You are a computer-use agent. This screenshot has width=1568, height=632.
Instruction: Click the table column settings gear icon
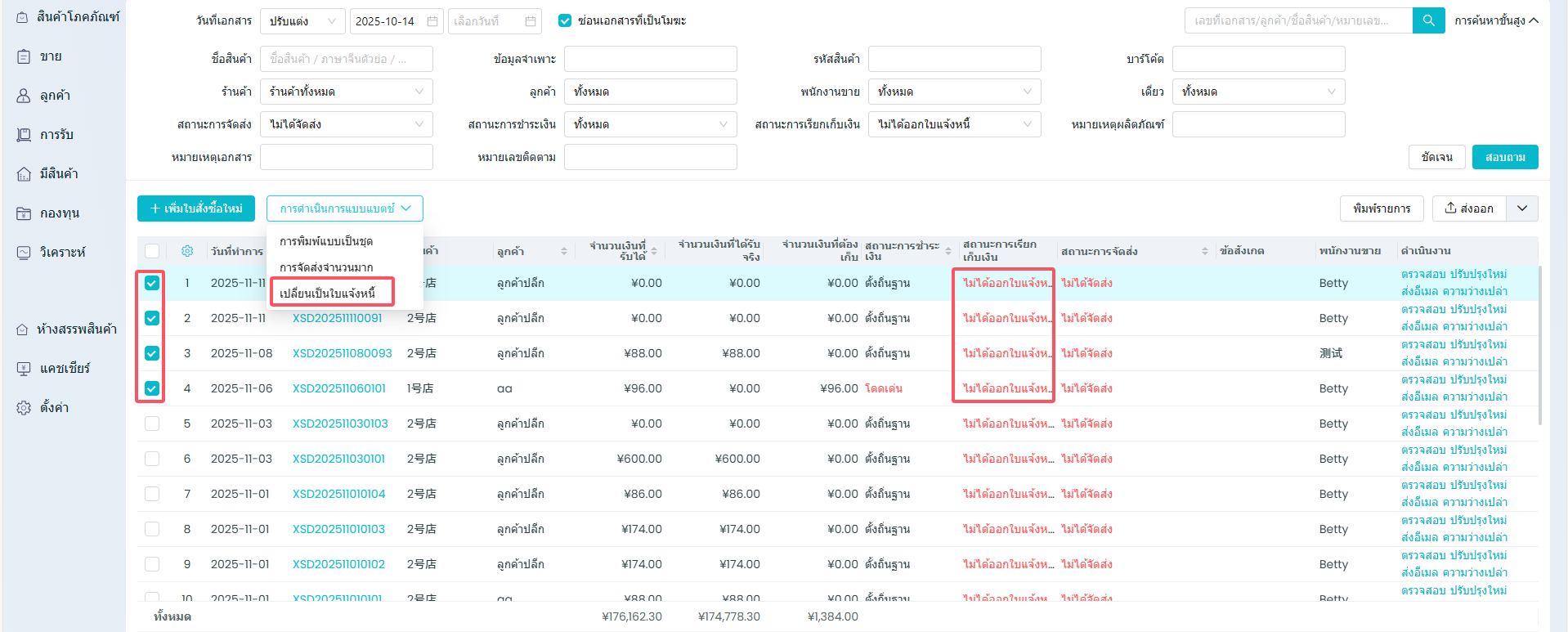[187, 251]
